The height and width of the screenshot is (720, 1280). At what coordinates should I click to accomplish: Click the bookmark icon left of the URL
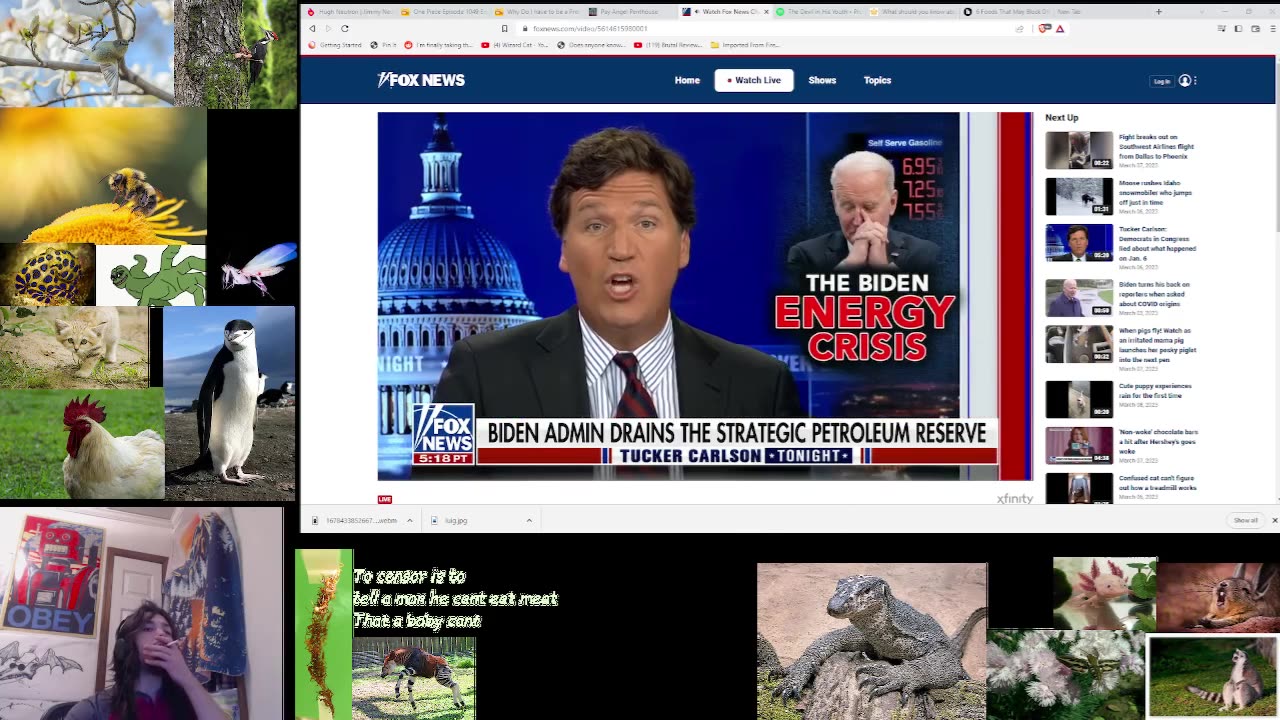[x=504, y=28]
